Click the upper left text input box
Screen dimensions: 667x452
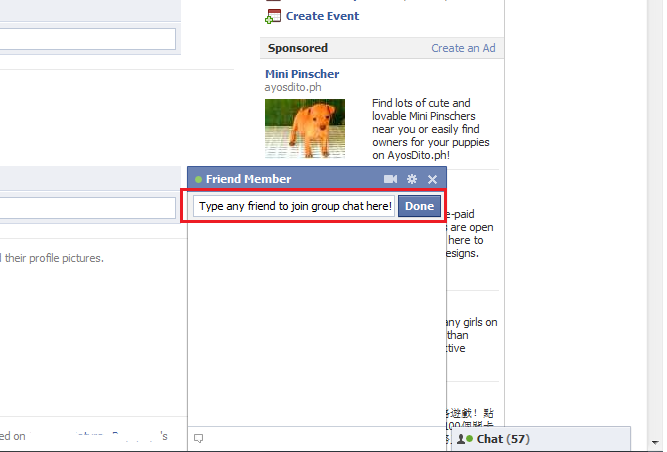pos(88,39)
